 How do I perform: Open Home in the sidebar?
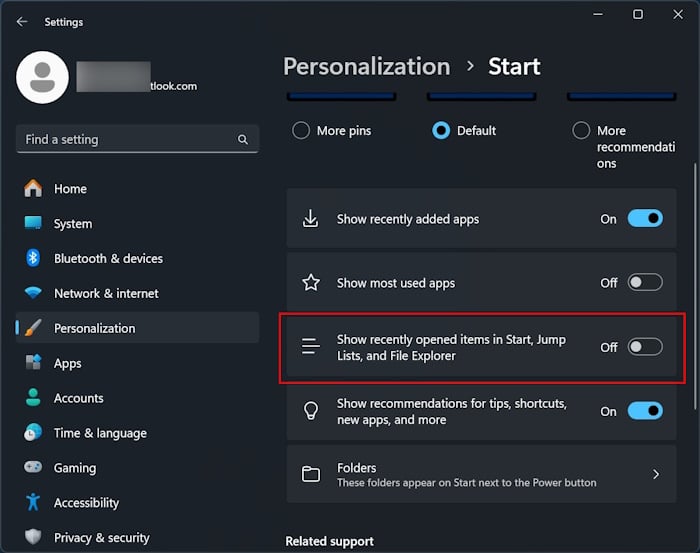coord(138,189)
